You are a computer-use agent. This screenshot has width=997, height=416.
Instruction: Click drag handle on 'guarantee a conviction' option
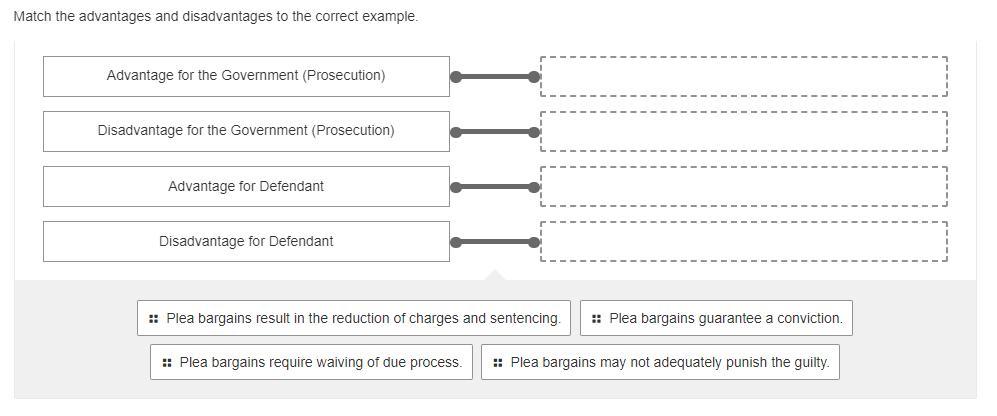click(x=596, y=319)
